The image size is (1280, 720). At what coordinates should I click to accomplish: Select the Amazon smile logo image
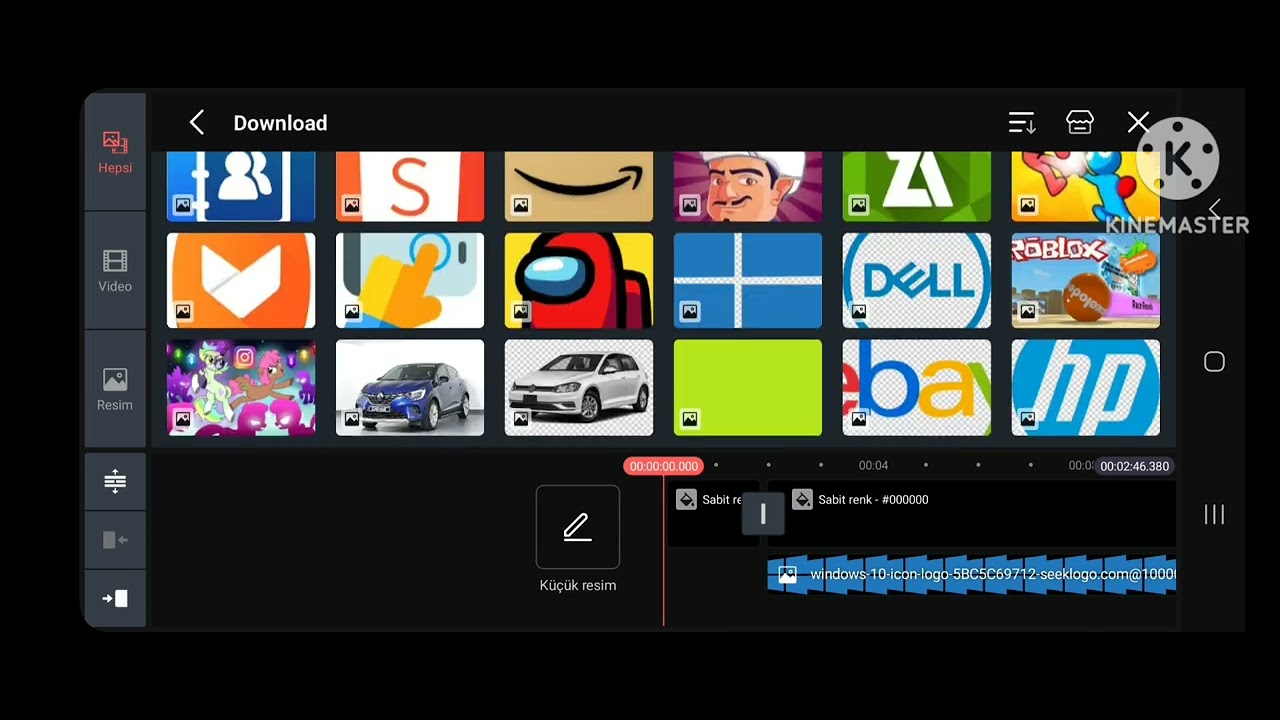click(579, 187)
